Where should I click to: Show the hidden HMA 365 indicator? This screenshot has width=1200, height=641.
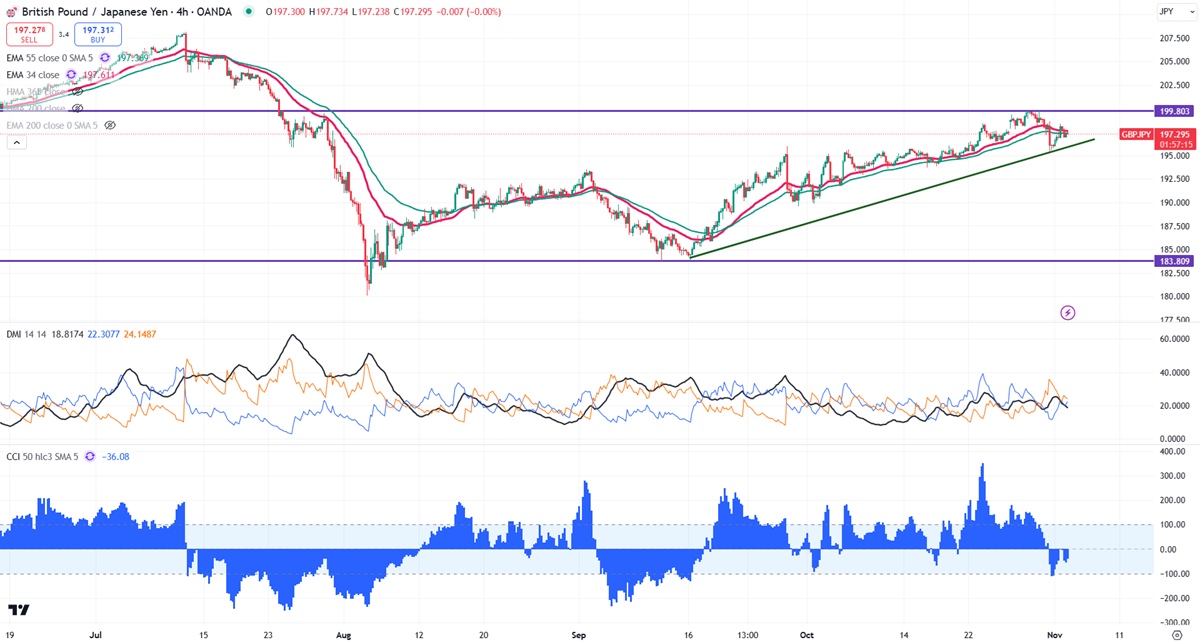[78, 91]
